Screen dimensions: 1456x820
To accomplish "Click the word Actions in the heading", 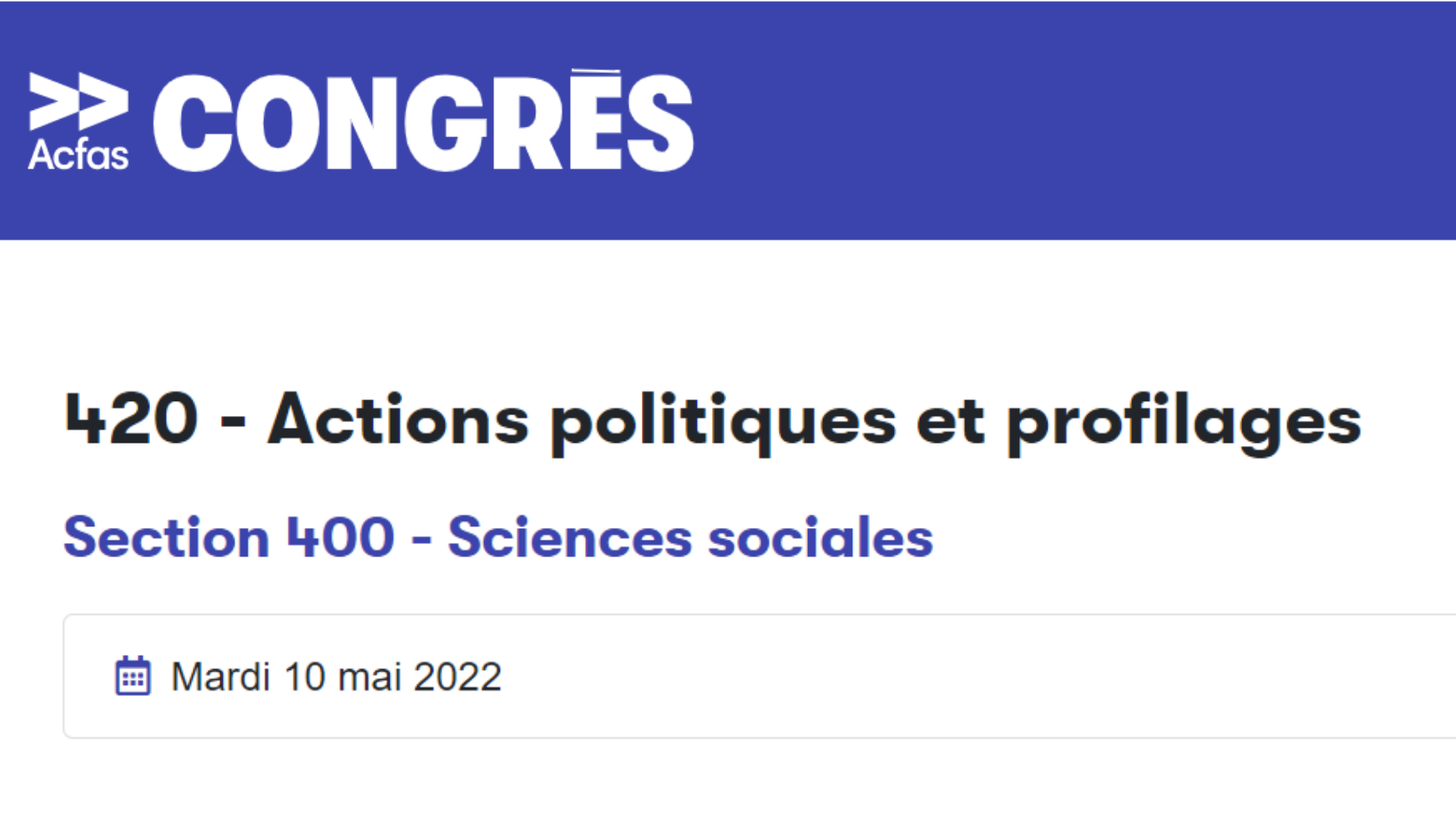I will pyautogui.click(x=398, y=417).
